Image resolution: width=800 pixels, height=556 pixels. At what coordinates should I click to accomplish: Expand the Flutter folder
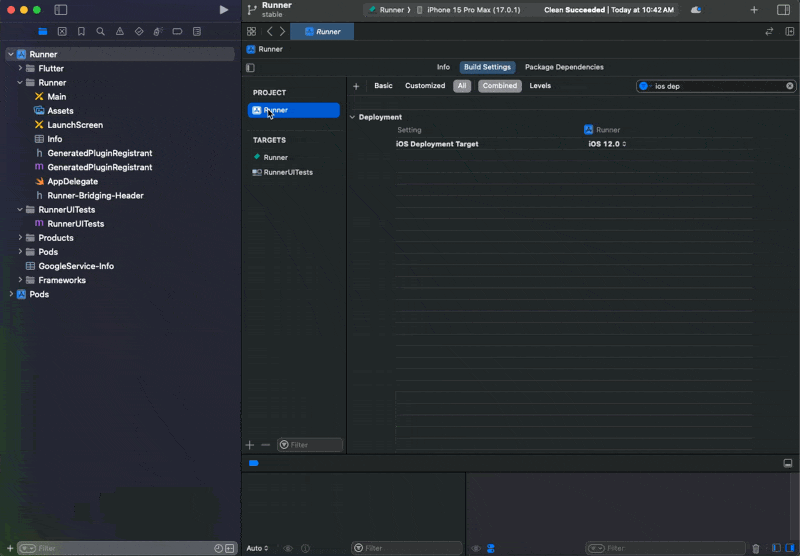(x=20, y=68)
